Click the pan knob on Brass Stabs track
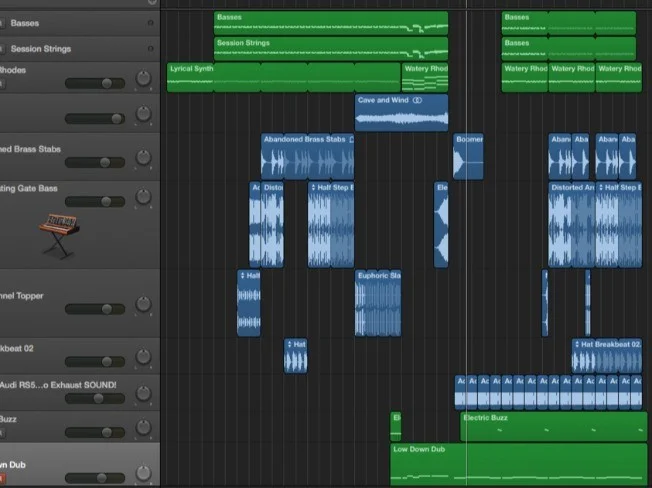652x488 pixels. (x=143, y=158)
